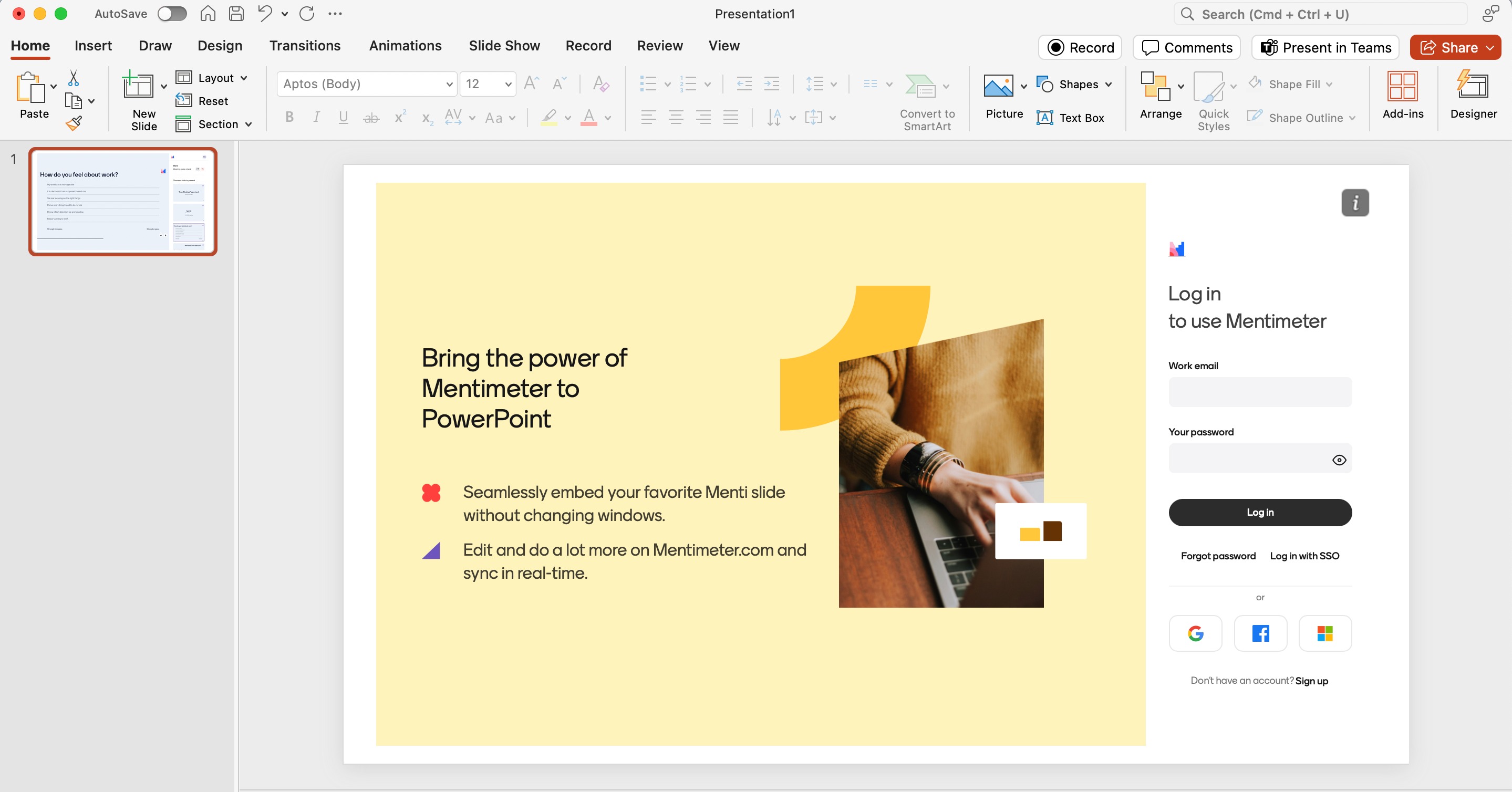Viewport: 1512px width, 792px height.
Task: Insert a Text Box
Action: coord(1070,118)
